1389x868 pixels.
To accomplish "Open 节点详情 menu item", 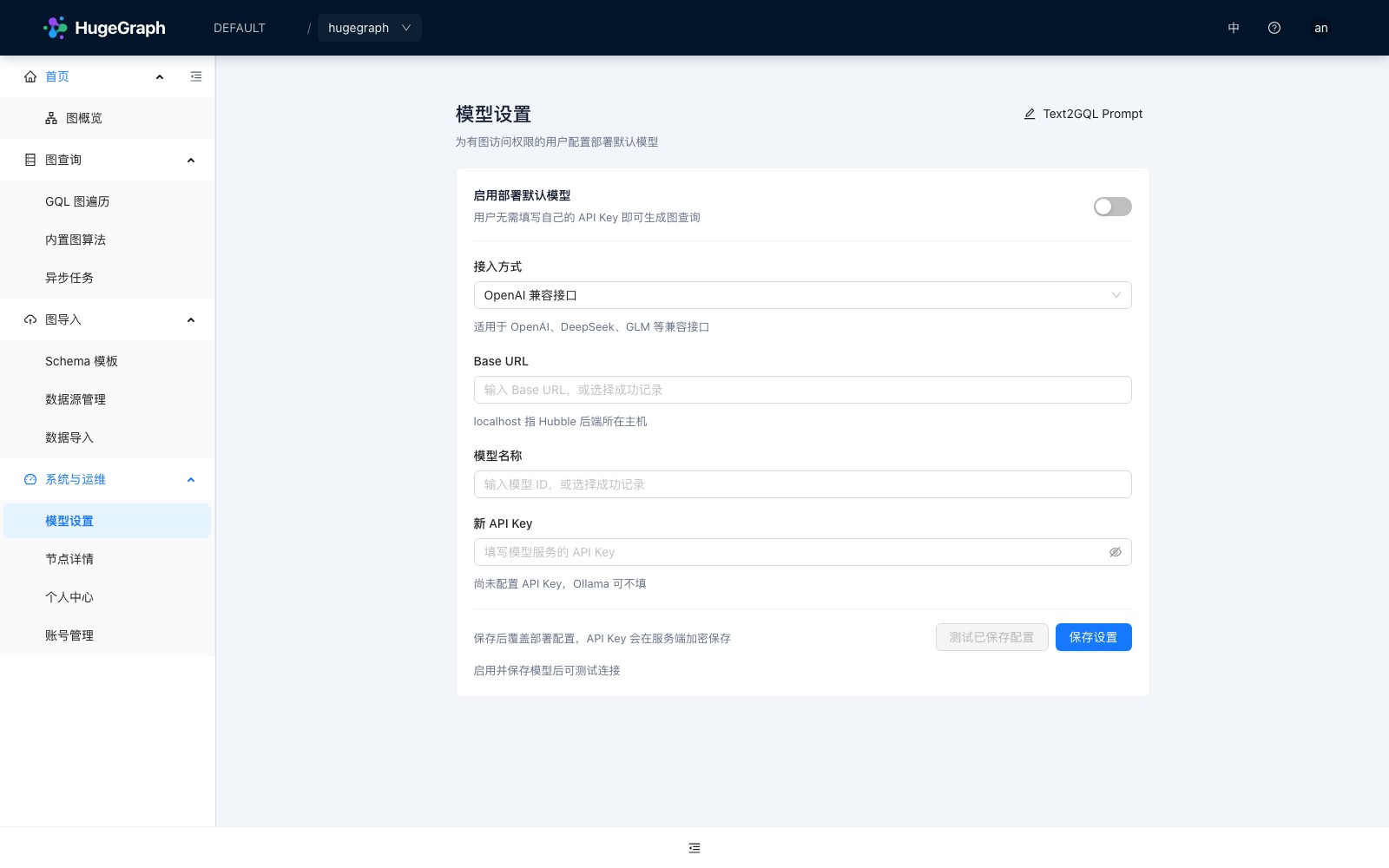I will tap(108, 559).
